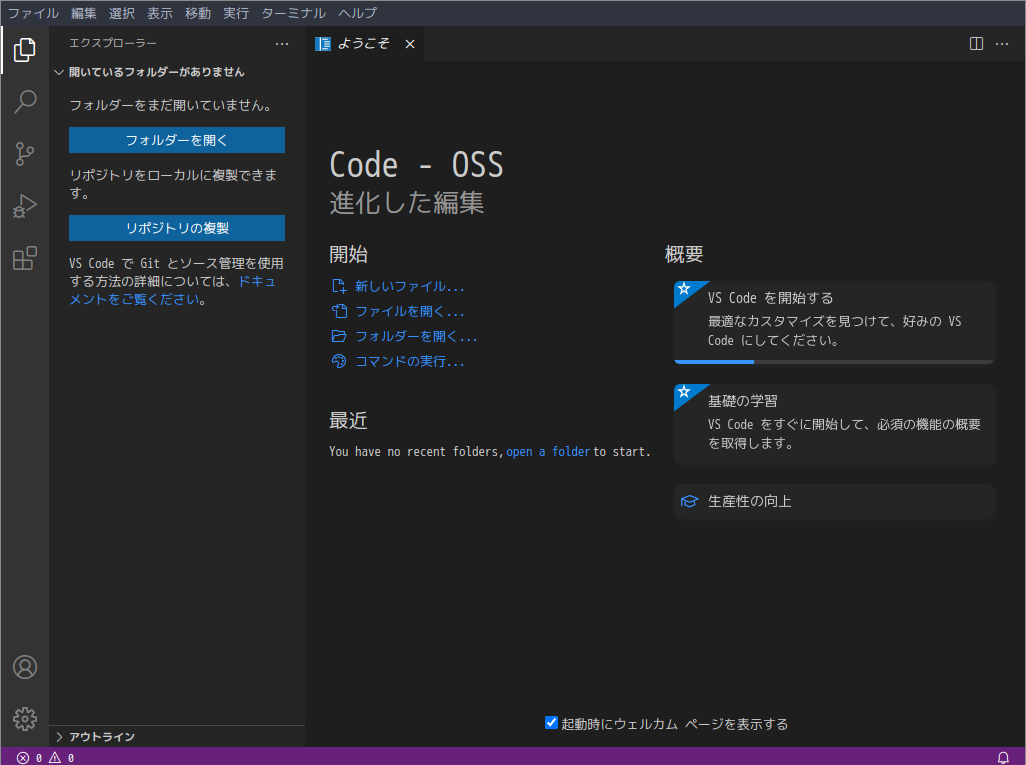1026x765 pixels.
Task: Click the folder icon beside フォルダーを開く link
Action: tap(339, 336)
